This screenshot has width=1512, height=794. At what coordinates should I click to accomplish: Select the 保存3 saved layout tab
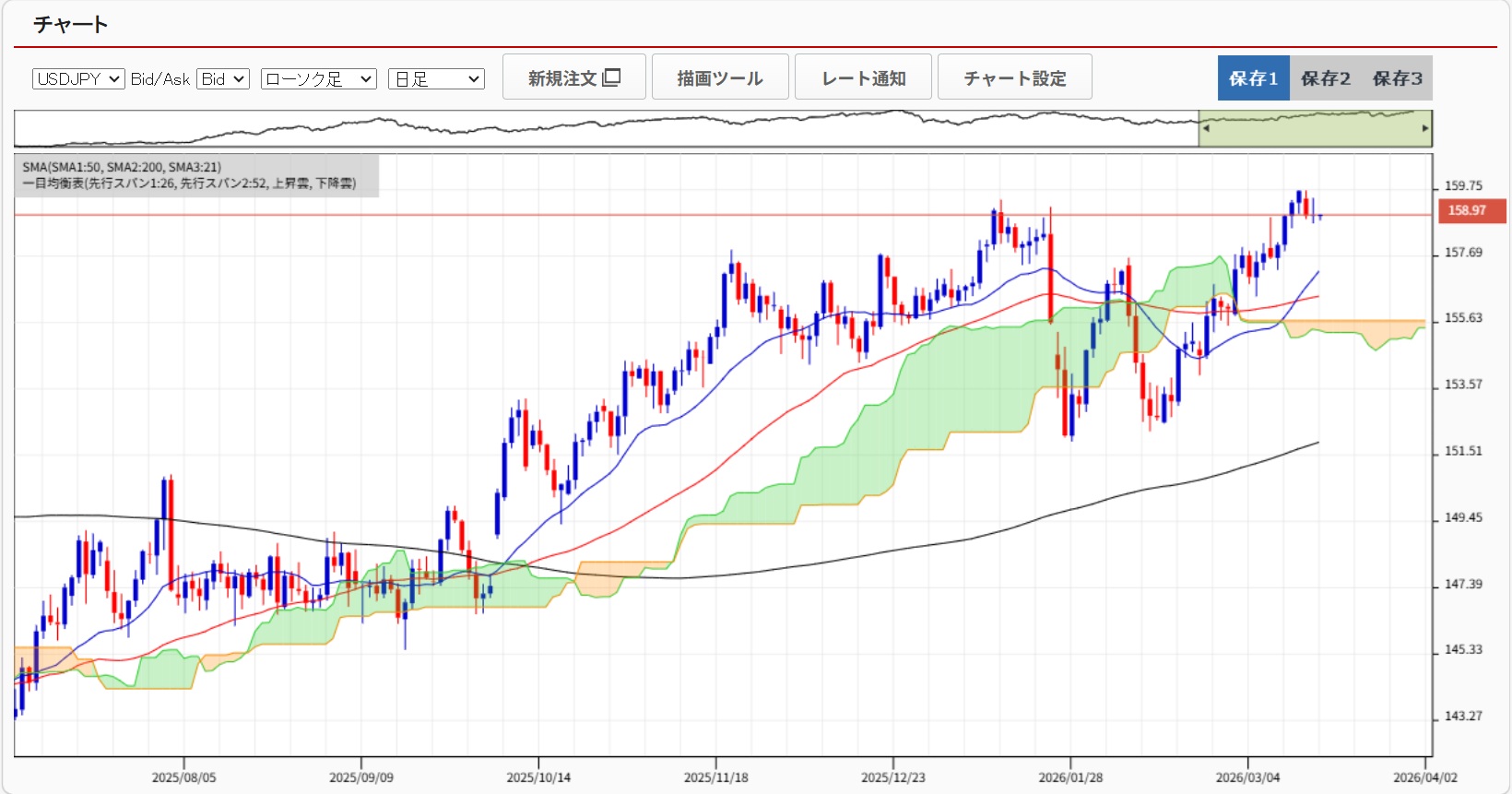coord(1397,78)
